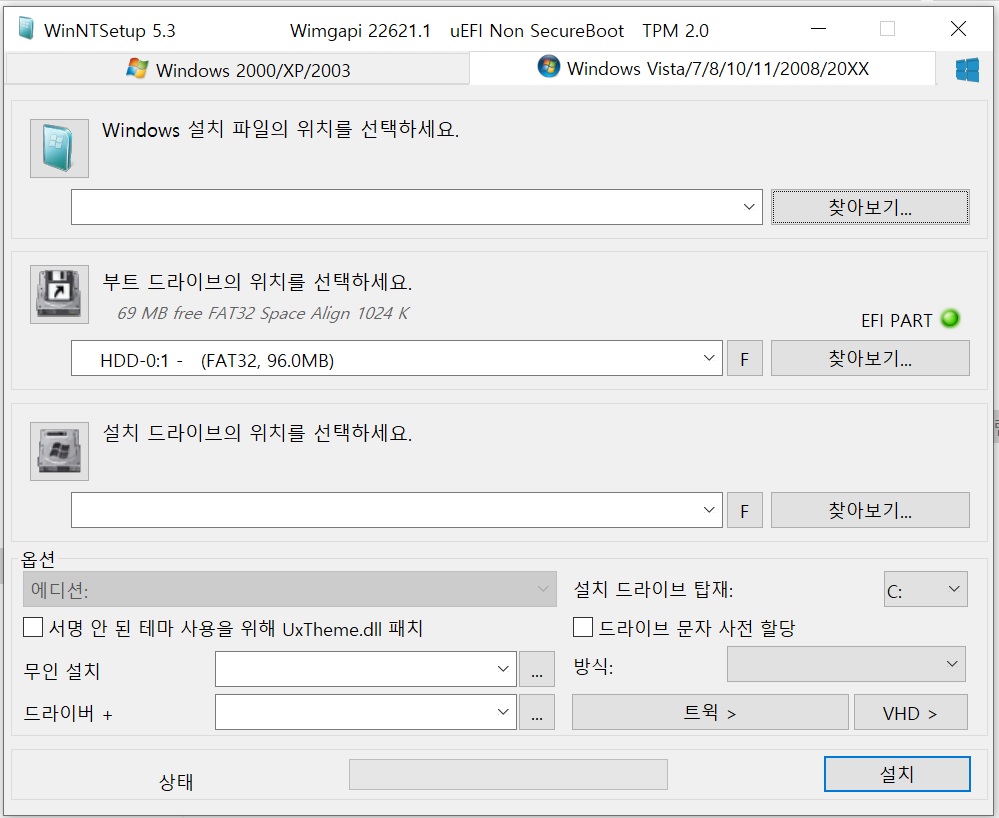Click the WinNTSetup title bar app icon
Image resolution: width=999 pixels, height=818 pixels.
(26, 29)
